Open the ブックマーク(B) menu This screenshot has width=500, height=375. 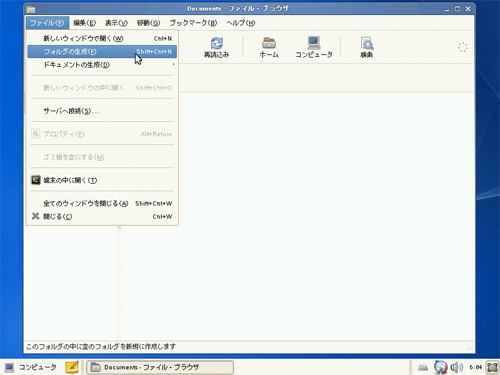[x=193, y=23]
